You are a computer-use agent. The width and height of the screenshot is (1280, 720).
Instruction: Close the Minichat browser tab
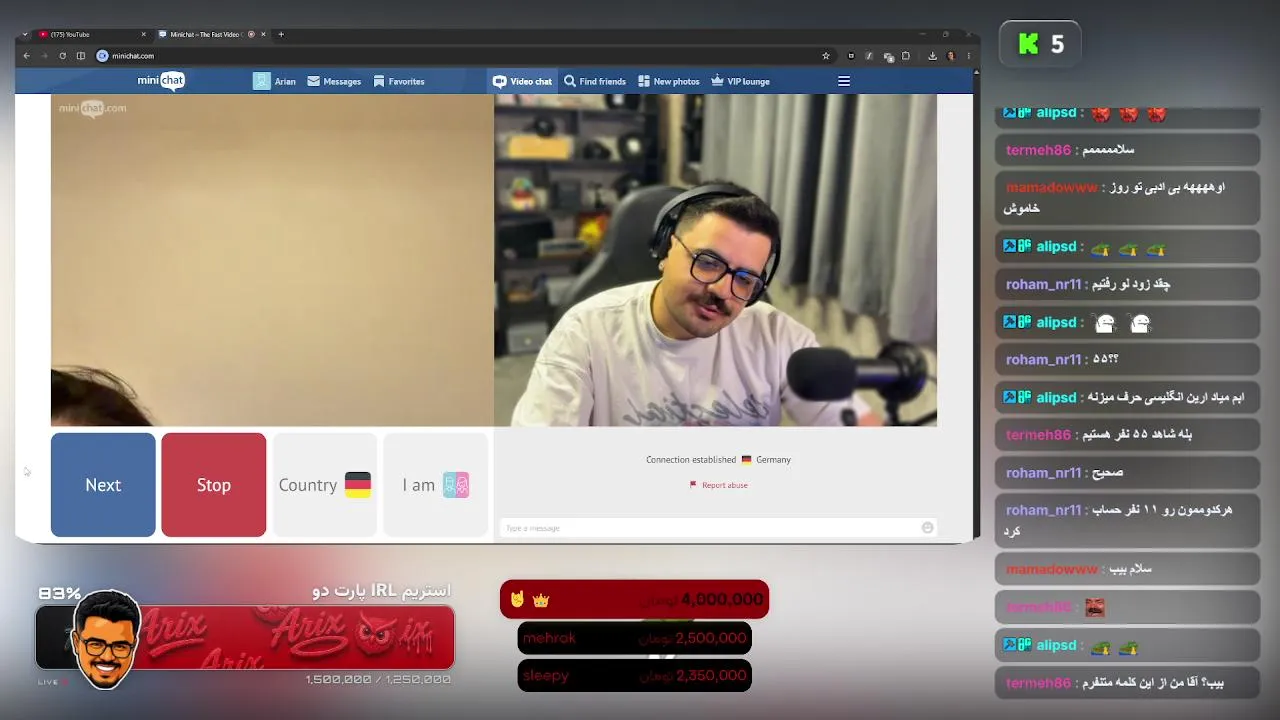(x=263, y=34)
